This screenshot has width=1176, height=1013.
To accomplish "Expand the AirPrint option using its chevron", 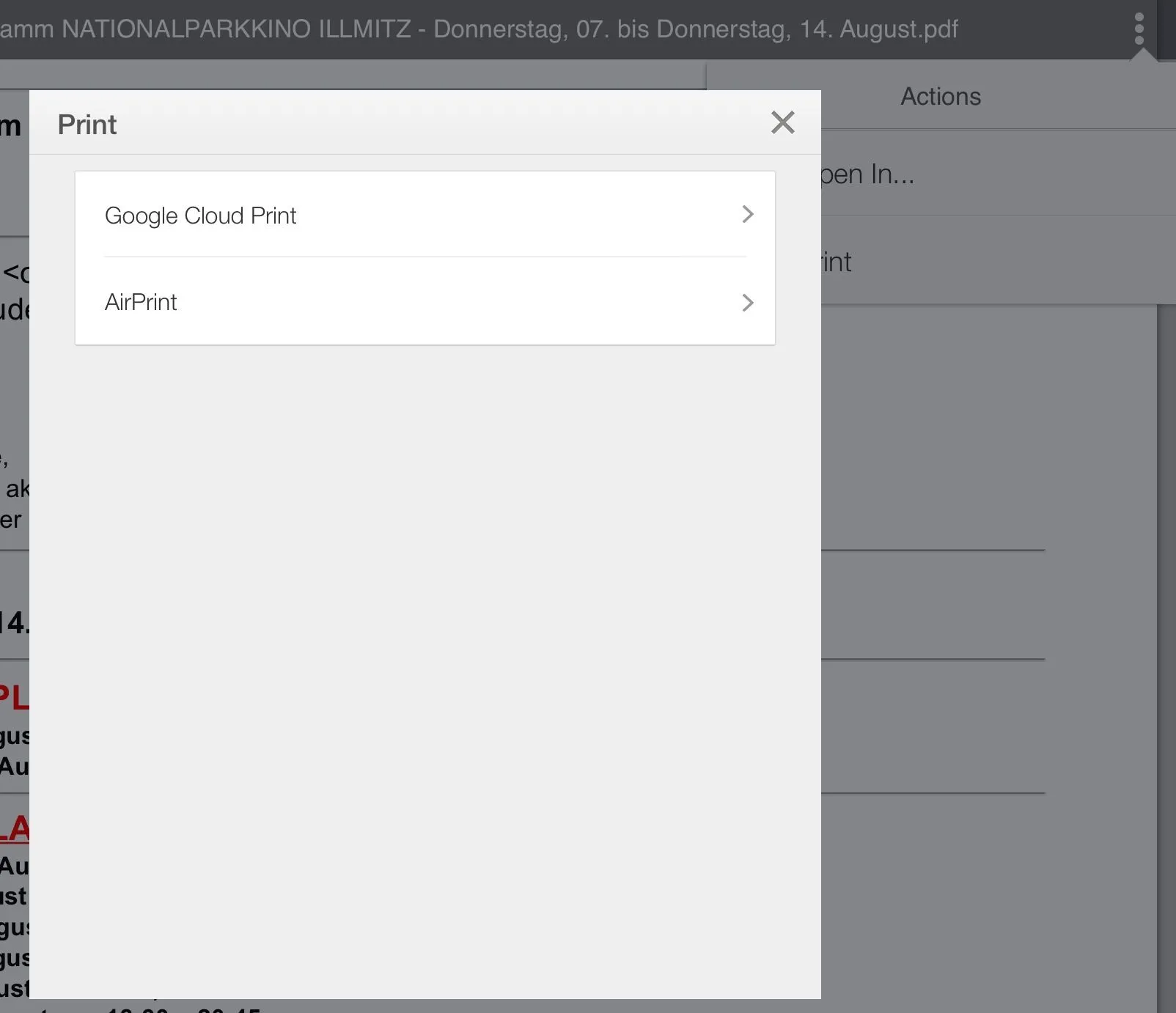I will (747, 303).
